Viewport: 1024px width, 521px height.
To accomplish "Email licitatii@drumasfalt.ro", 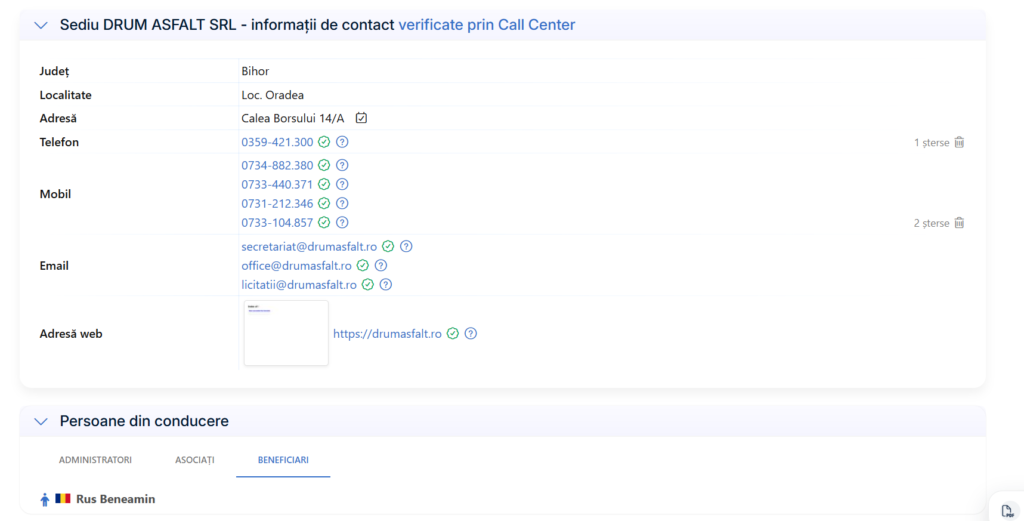I will click(299, 285).
